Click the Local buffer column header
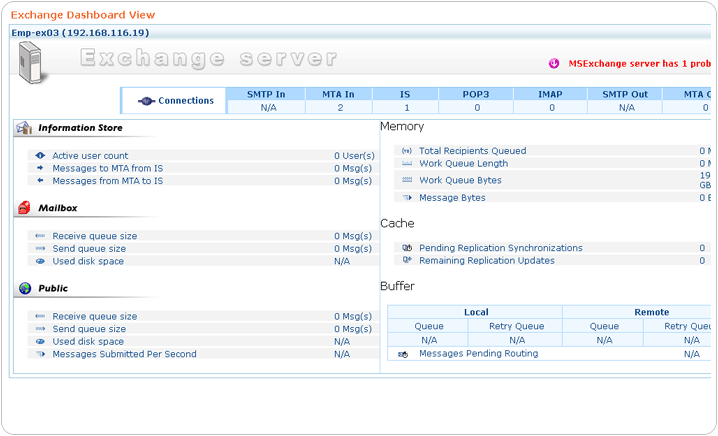The height and width of the screenshot is (436, 718). [x=476, y=312]
